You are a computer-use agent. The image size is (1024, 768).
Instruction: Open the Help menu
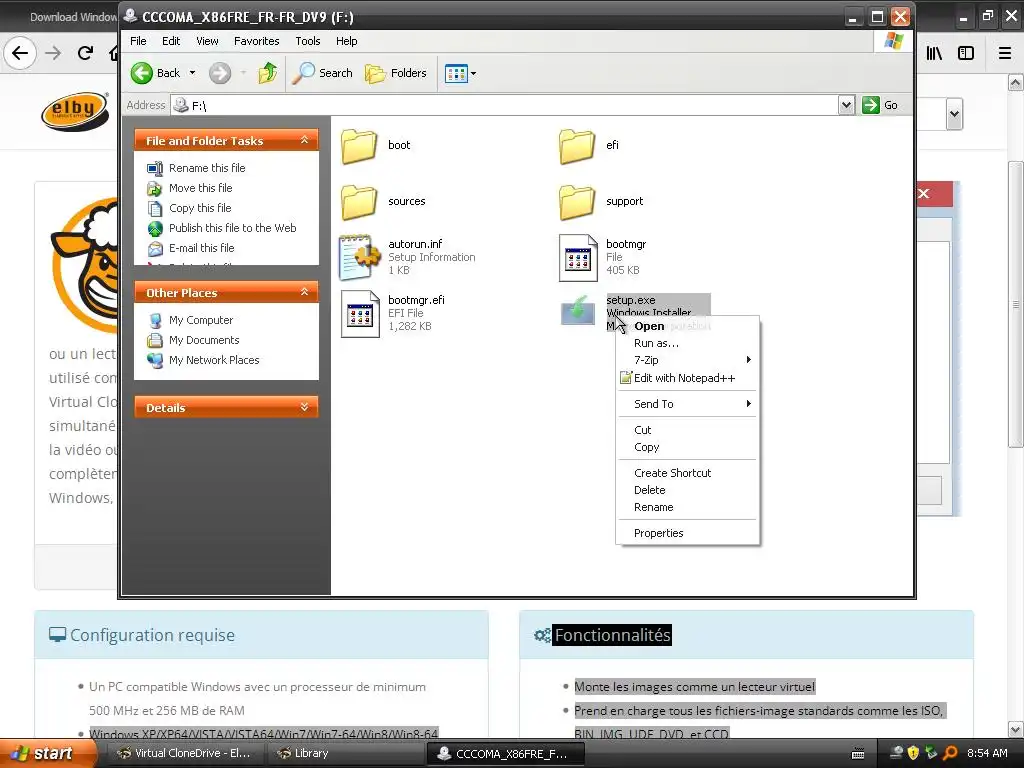tap(347, 41)
